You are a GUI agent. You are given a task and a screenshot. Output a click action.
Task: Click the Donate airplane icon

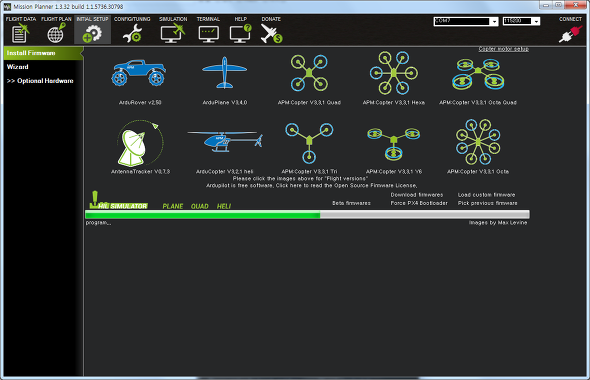[x=271, y=33]
